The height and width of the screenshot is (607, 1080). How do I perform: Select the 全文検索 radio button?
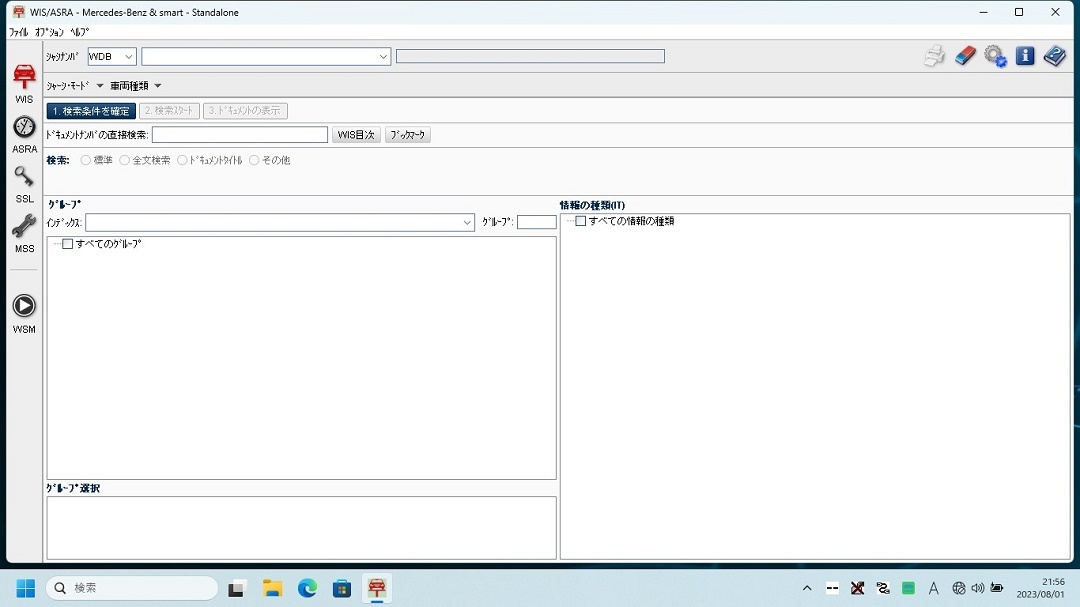pyautogui.click(x=125, y=160)
